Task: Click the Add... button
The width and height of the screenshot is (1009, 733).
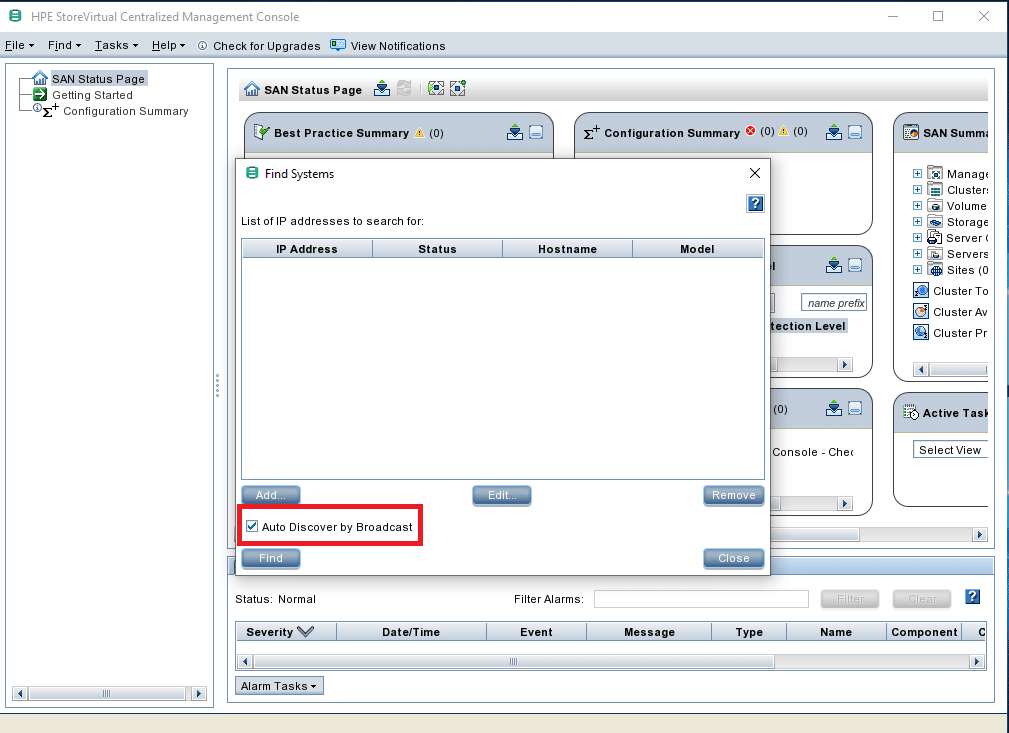Action: tap(270, 495)
